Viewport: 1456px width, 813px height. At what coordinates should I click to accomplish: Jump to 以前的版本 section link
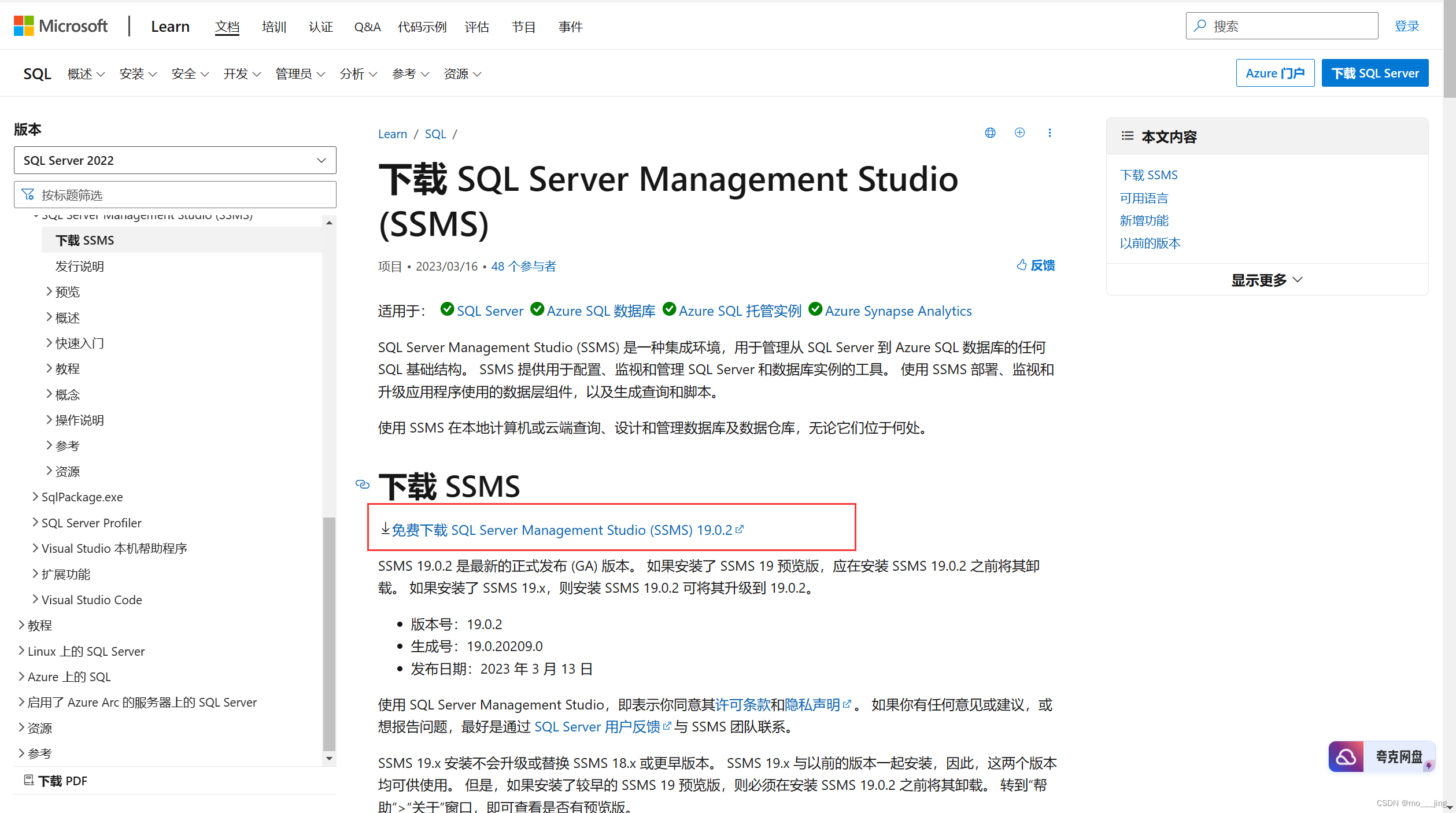1150,243
